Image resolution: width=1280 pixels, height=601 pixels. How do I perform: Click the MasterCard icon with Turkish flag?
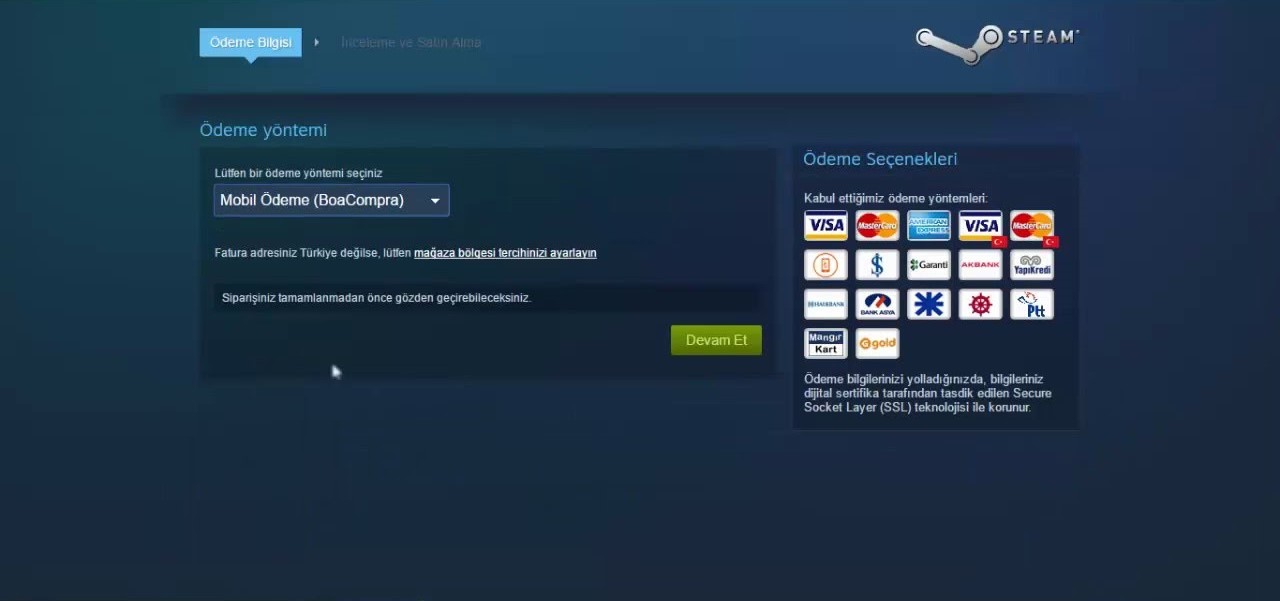click(1032, 226)
